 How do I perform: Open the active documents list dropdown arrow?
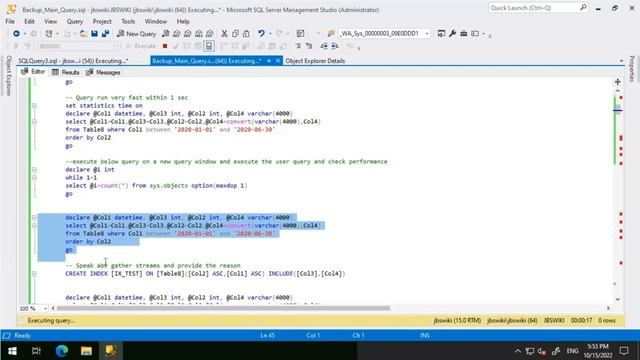(x=621, y=61)
